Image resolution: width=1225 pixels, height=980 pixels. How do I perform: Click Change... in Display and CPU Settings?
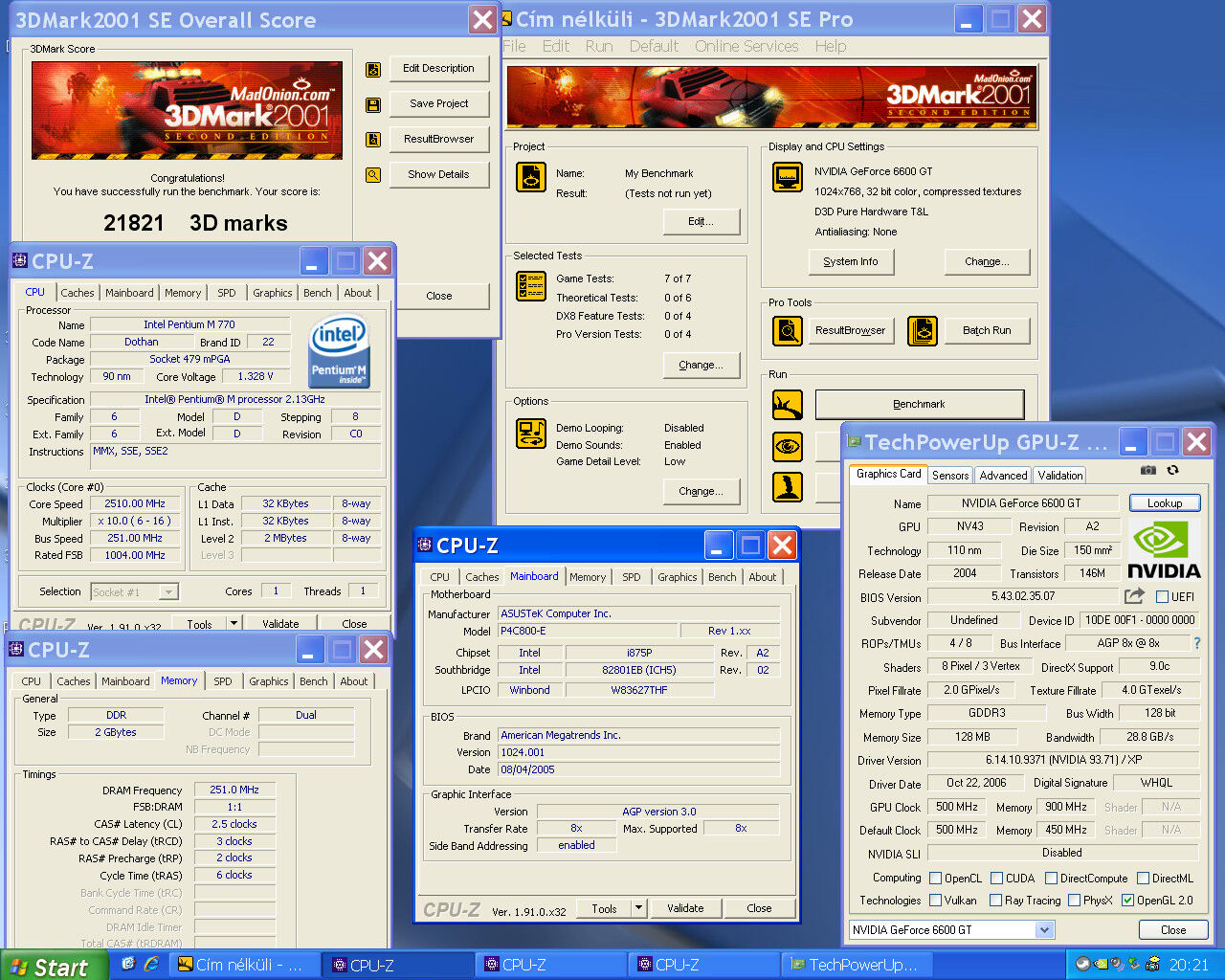[x=987, y=261]
